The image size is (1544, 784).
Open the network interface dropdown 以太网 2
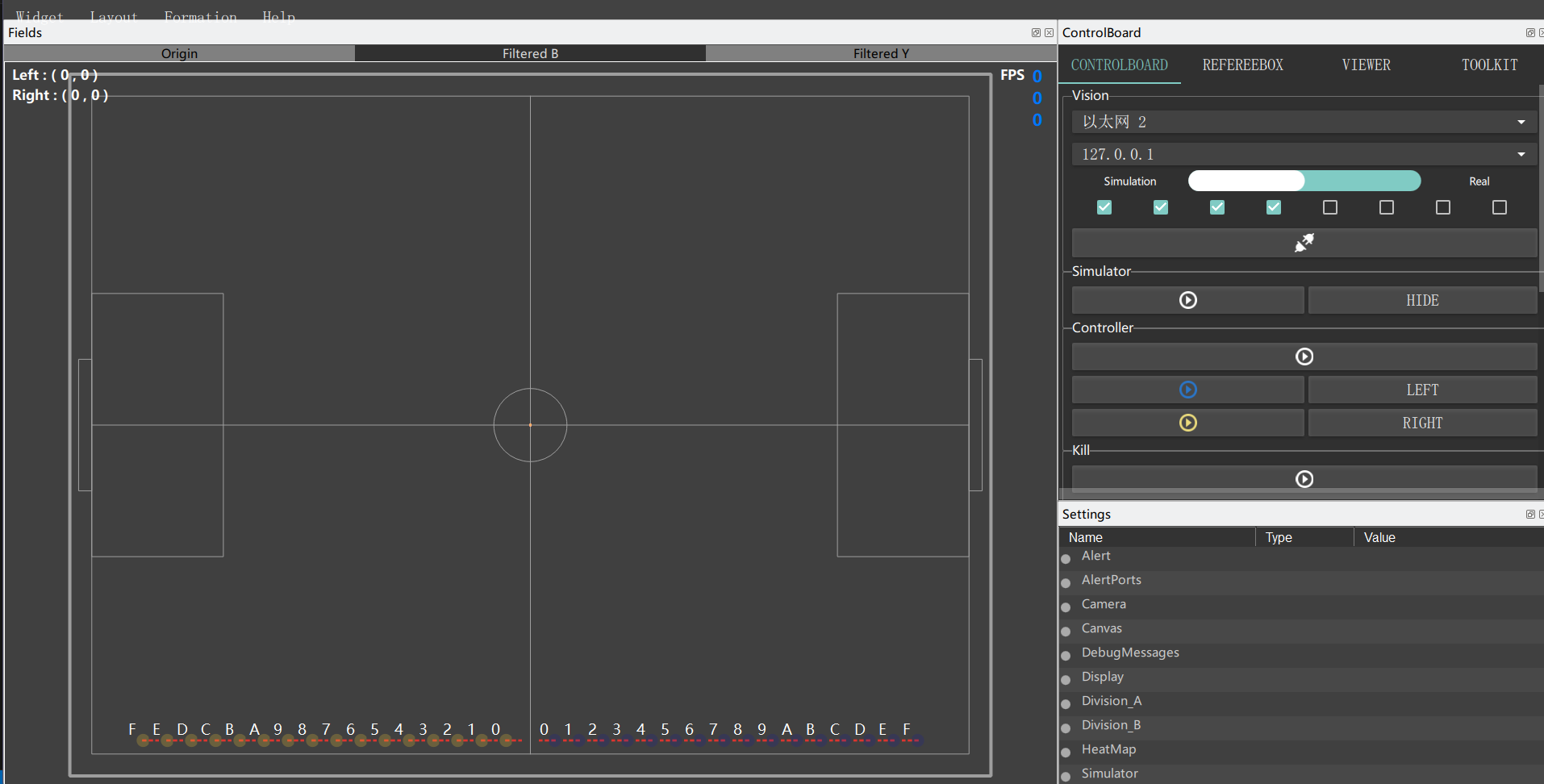point(1304,122)
